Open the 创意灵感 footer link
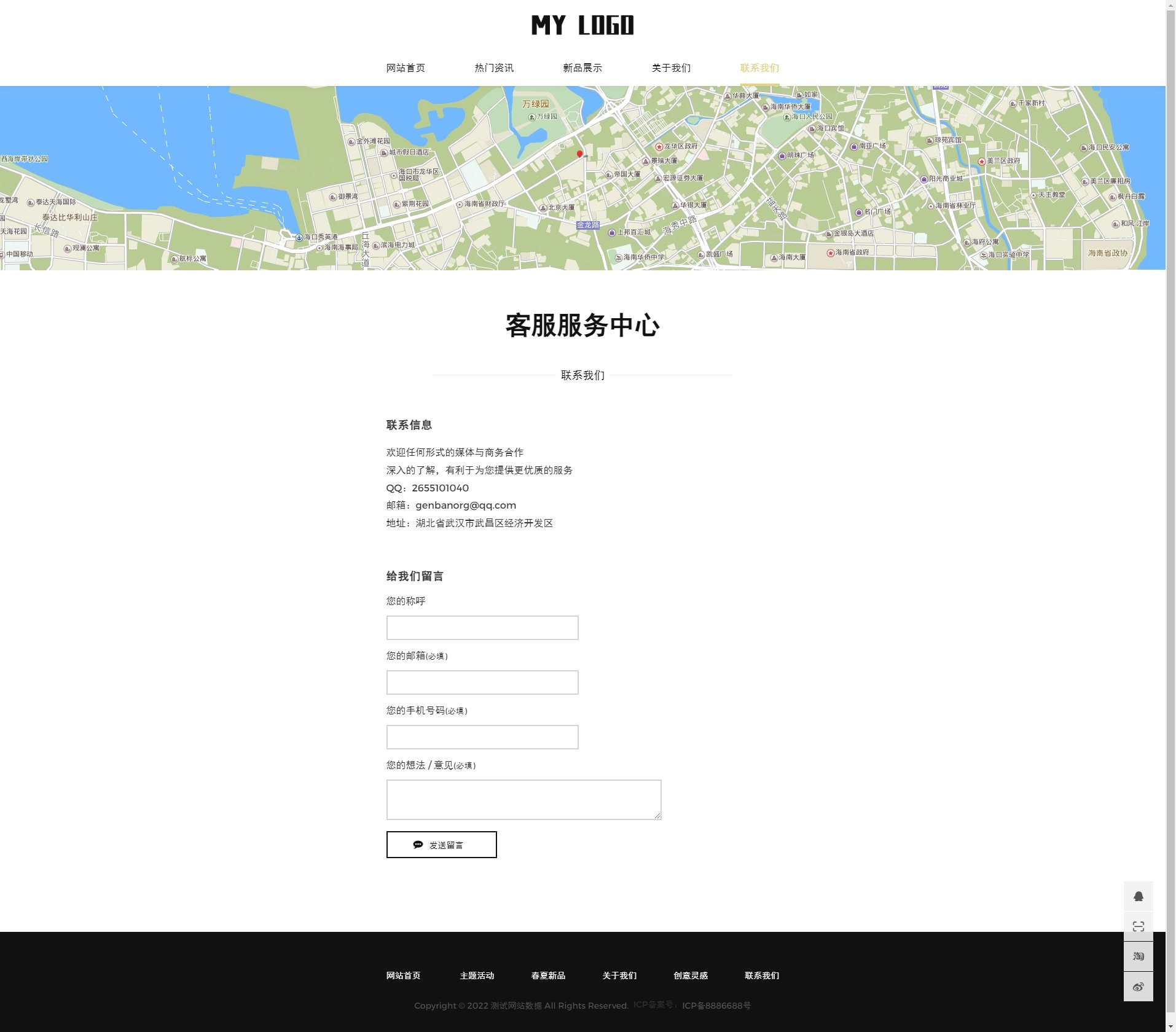 click(690, 975)
